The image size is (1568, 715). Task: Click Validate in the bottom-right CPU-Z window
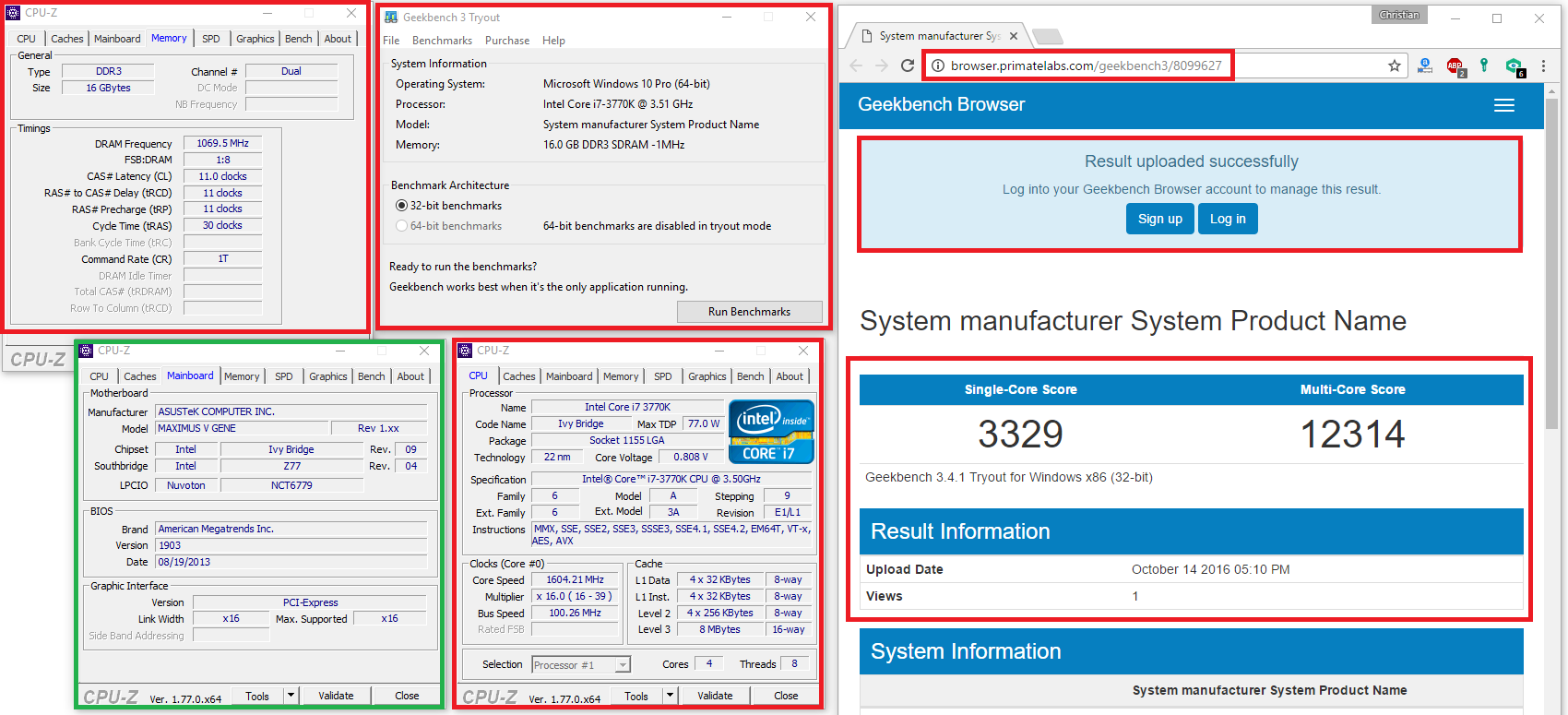(715, 696)
